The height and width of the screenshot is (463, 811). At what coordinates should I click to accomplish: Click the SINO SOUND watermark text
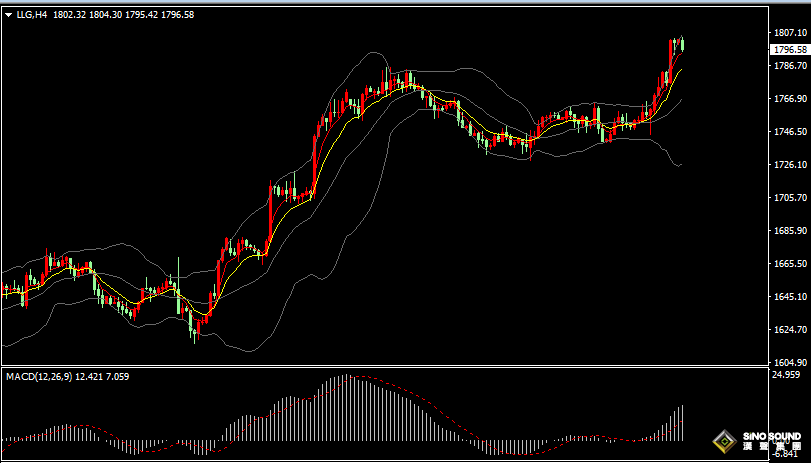[x=772, y=438]
